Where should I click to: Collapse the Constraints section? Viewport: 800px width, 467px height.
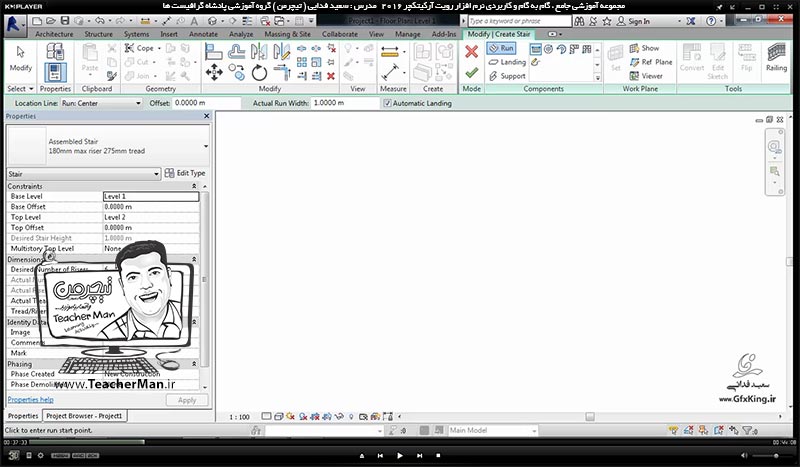[x=194, y=186]
